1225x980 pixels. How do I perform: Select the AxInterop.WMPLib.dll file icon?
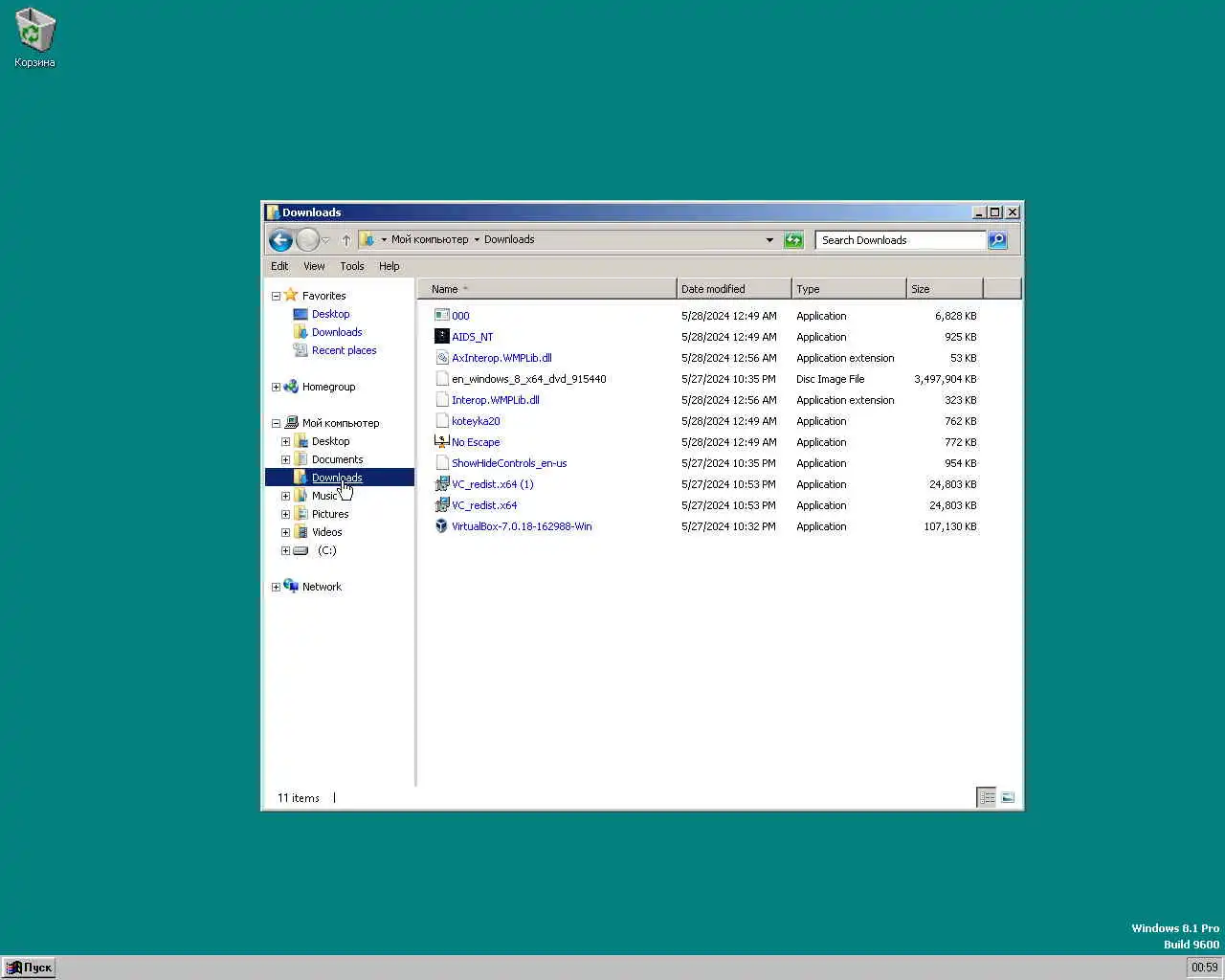pyautogui.click(x=441, y=358)
